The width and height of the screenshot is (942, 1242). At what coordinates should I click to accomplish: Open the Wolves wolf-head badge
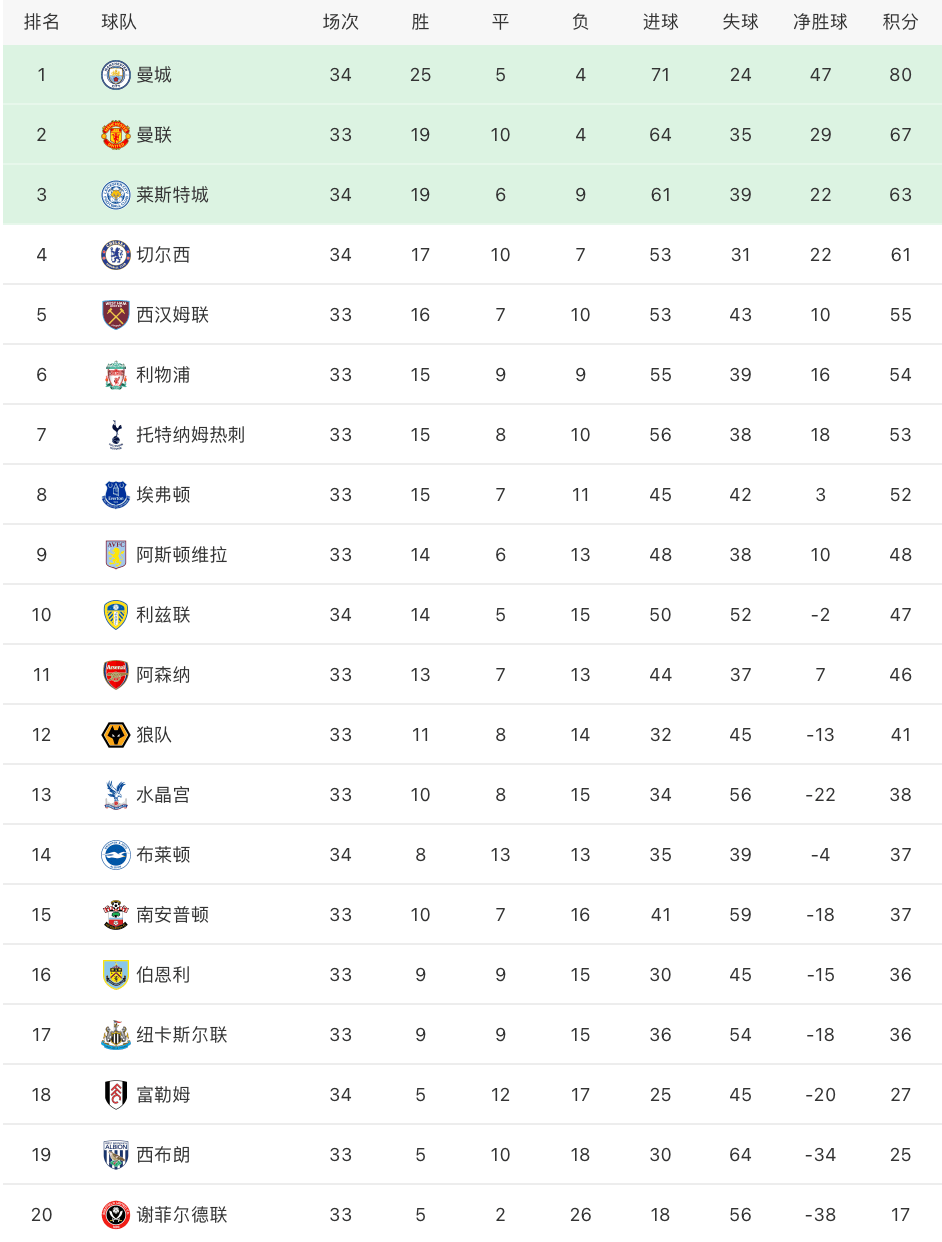[x=116, y=735]
